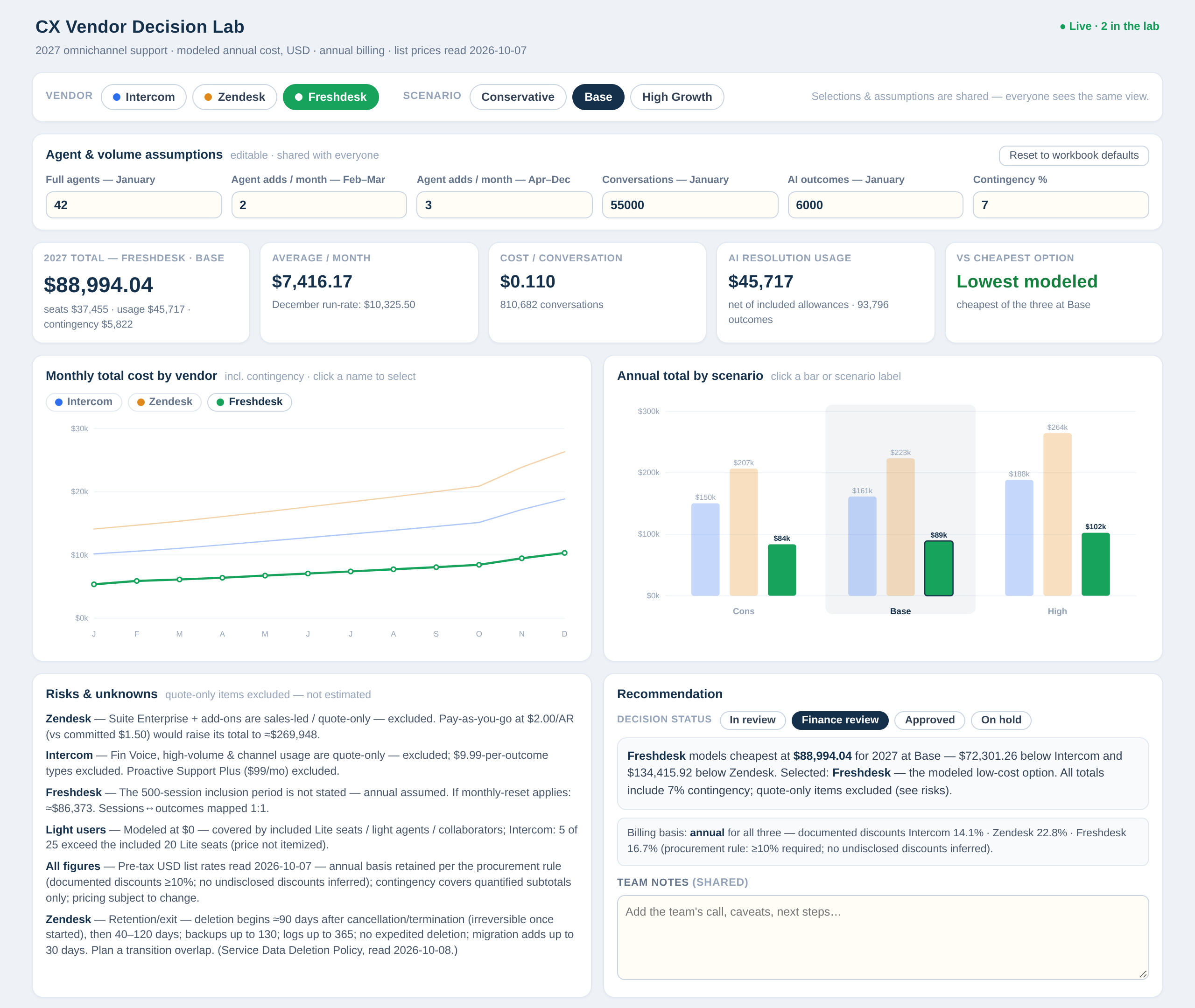Click the $188k Intercom High bar
Screen dimensions: 1195x1008
click(x=1019, y=538)
